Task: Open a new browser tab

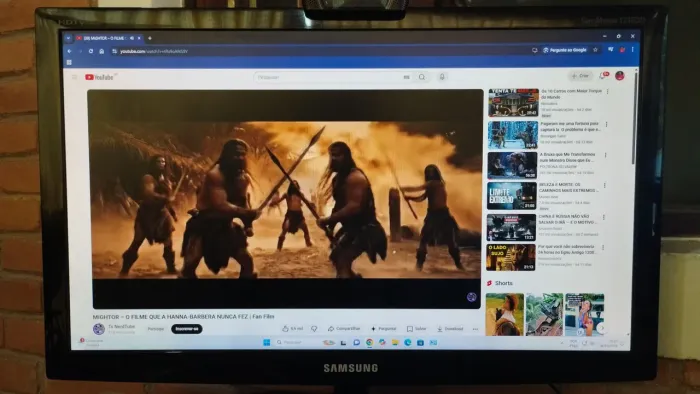Action: (x=150, y=38)
